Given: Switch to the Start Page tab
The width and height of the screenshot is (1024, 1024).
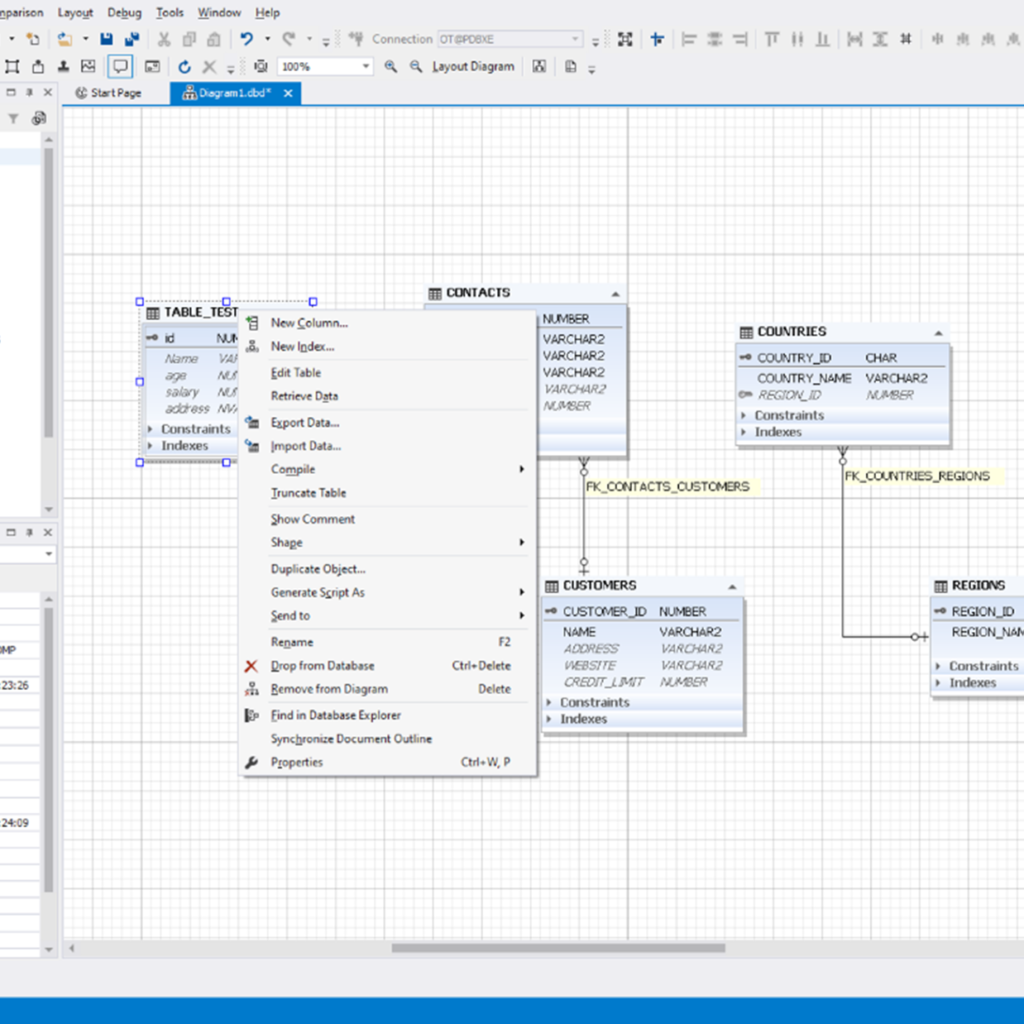Looking at the screenshot, I should point(109,93).
